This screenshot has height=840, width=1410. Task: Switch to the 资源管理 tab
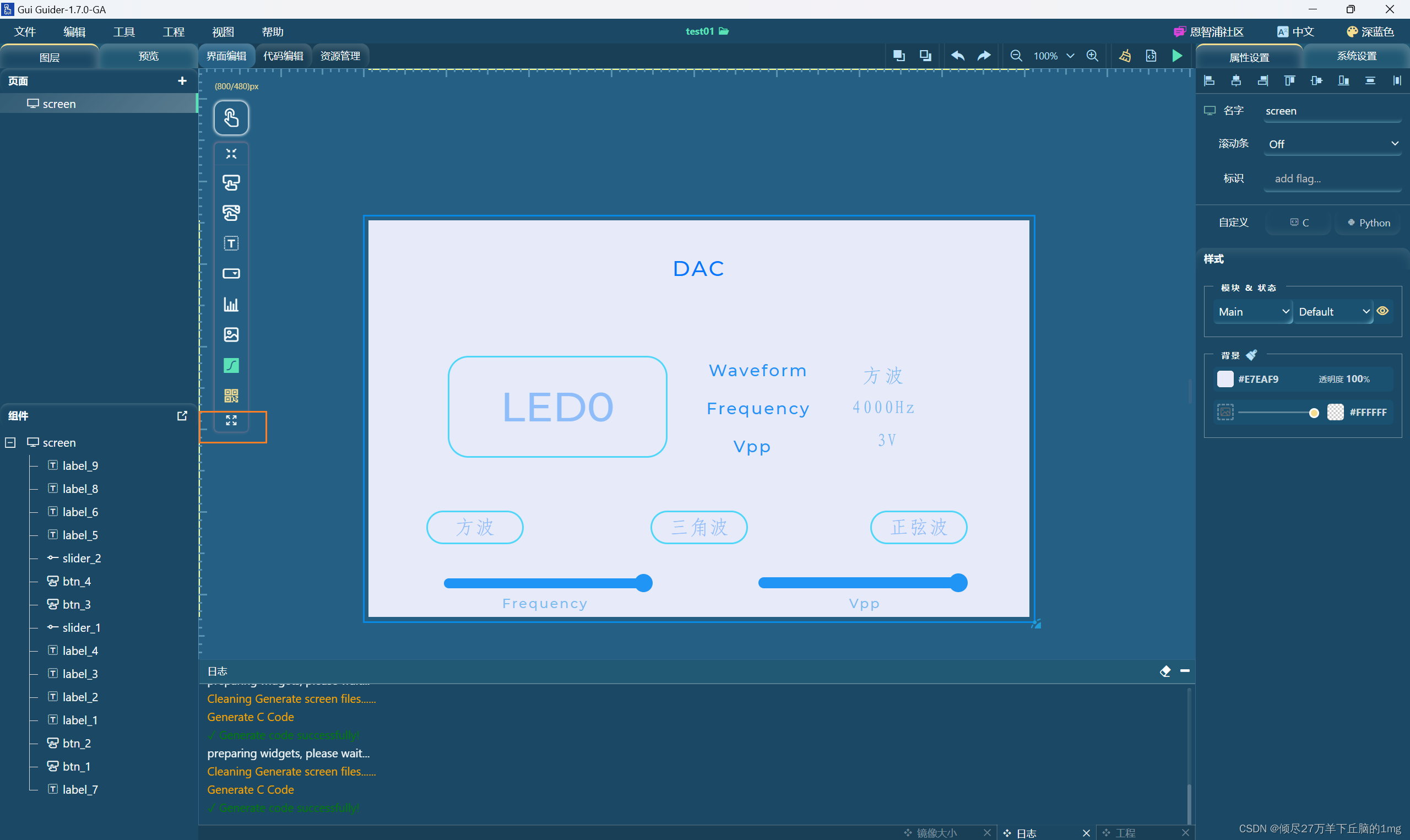click(x=339, y=55)
